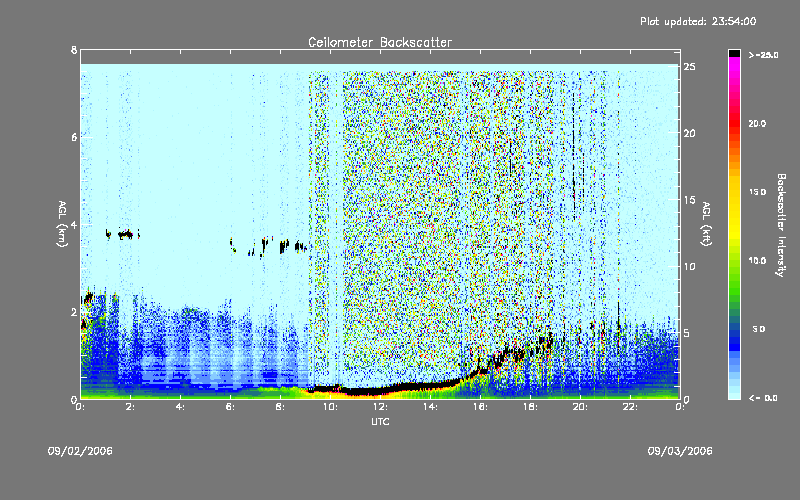This screenshot has width=800, height=500.
Task: Click the "Plot updated: 23:54:00" timestamp
Action: 698,21
